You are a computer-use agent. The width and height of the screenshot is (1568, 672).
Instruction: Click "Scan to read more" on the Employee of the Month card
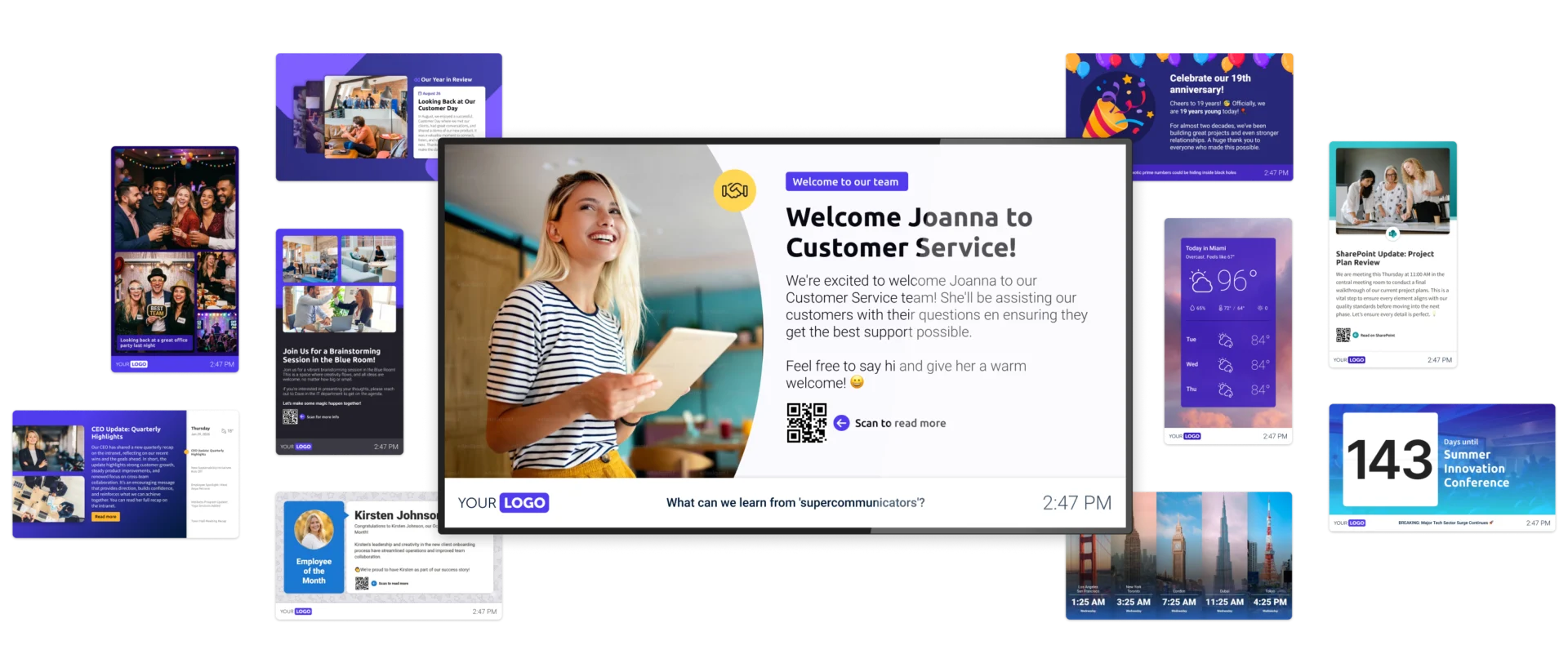click(394, 584)
